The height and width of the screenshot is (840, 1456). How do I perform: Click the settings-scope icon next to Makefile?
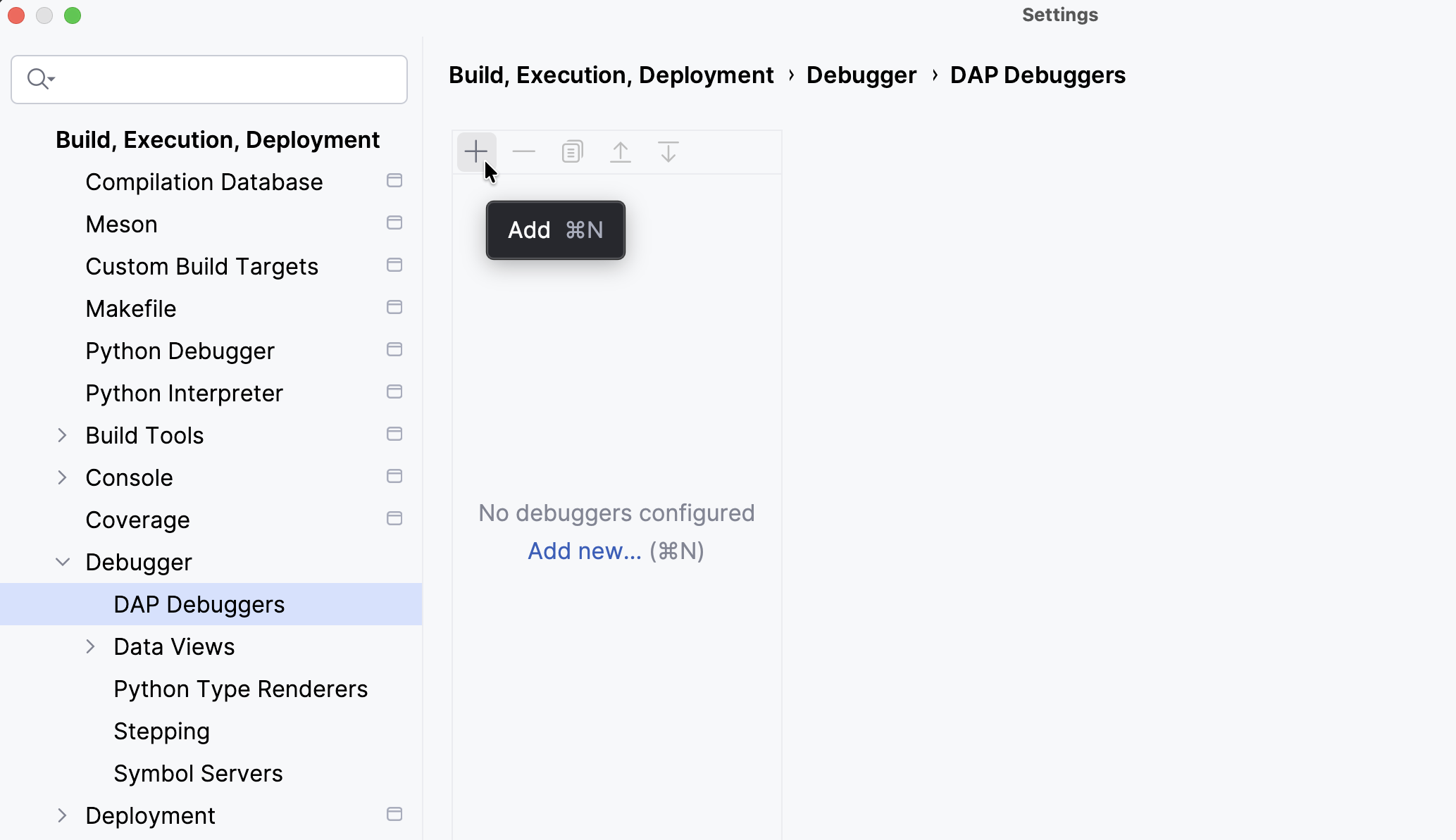394,308
